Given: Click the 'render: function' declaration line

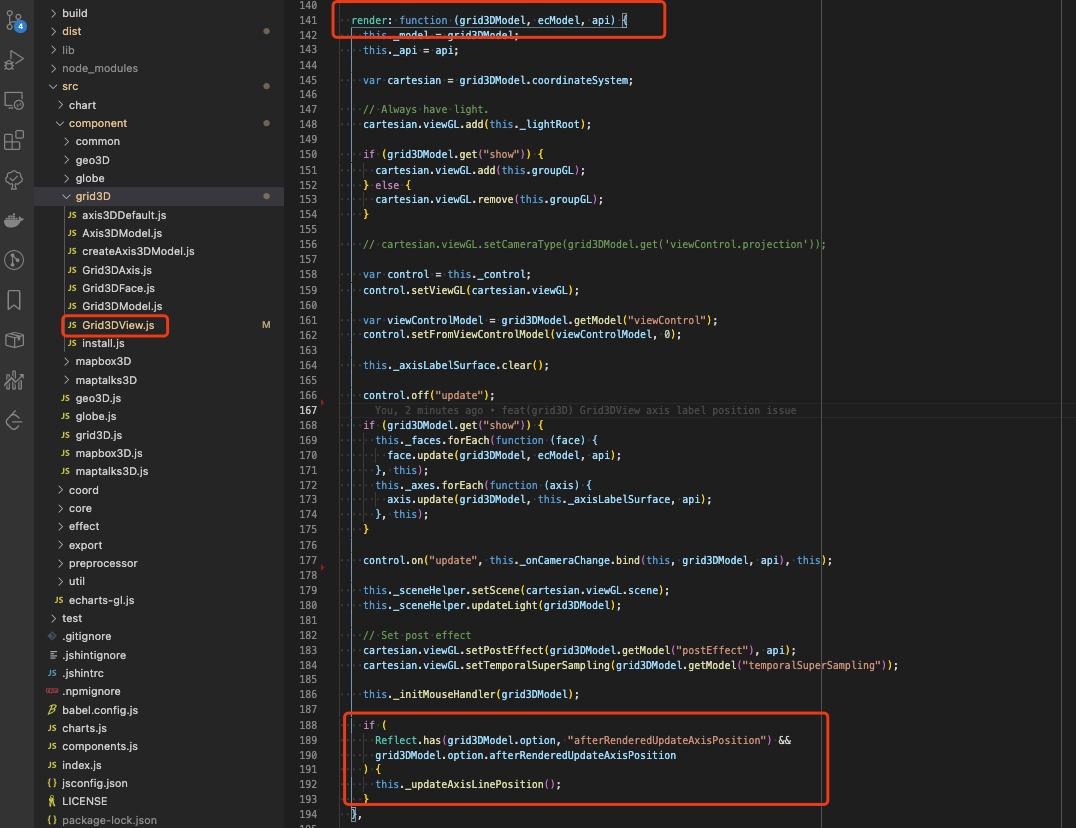Looking at the screenshot, I should (x=489, y=21).
